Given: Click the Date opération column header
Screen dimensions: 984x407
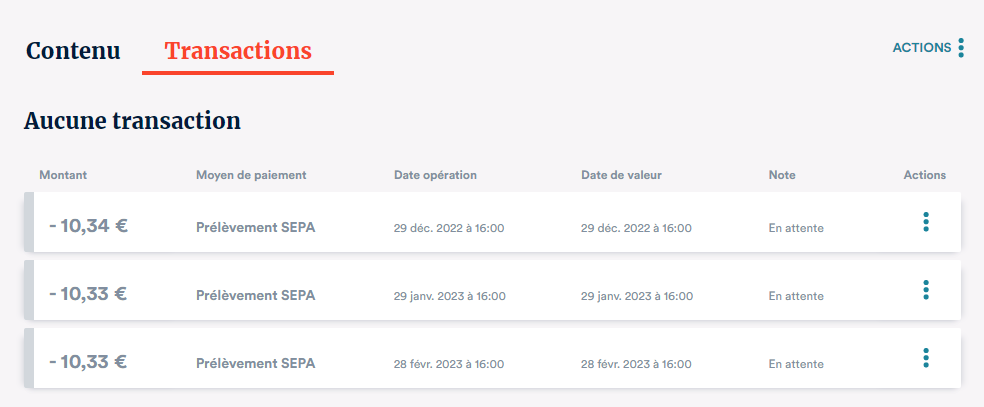Looking at the screenshot, I should click(435, 175).
